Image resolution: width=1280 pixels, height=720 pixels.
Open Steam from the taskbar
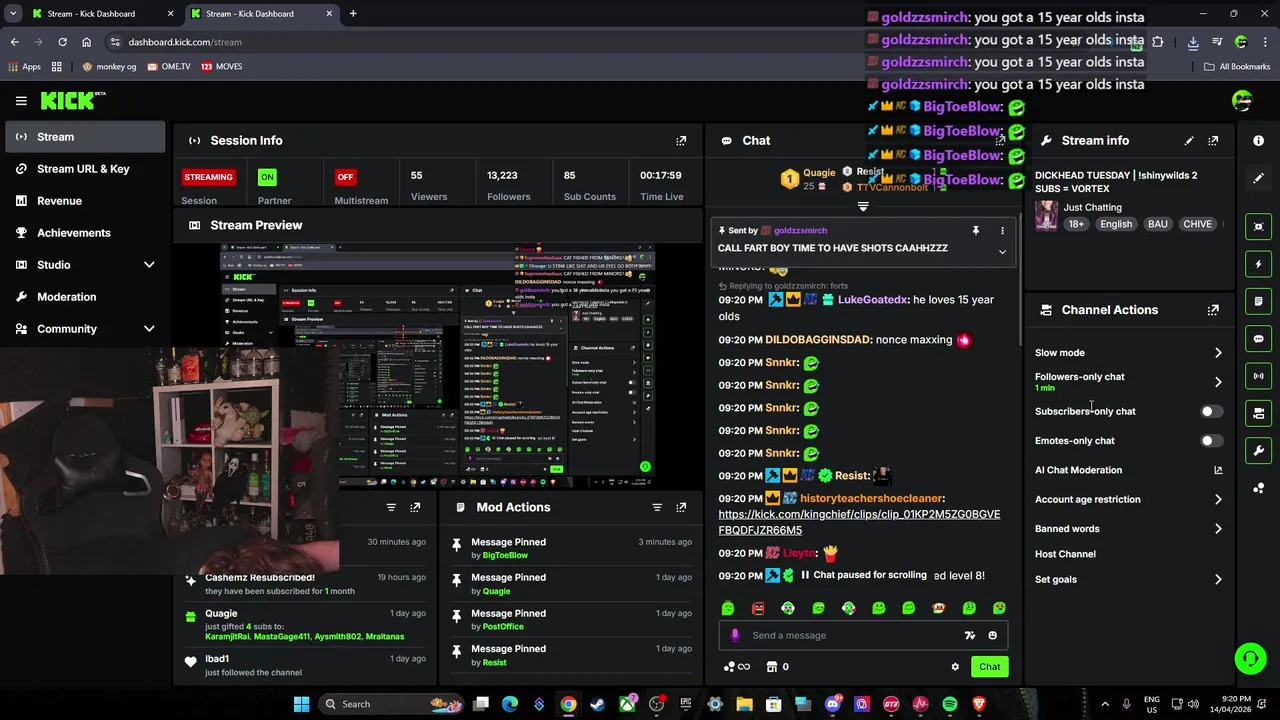(x=598, y=704)
